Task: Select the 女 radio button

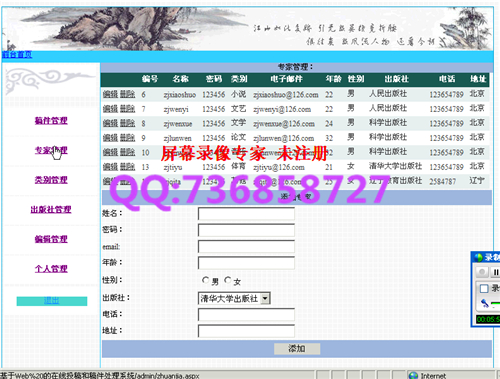Action: [228, 280]
